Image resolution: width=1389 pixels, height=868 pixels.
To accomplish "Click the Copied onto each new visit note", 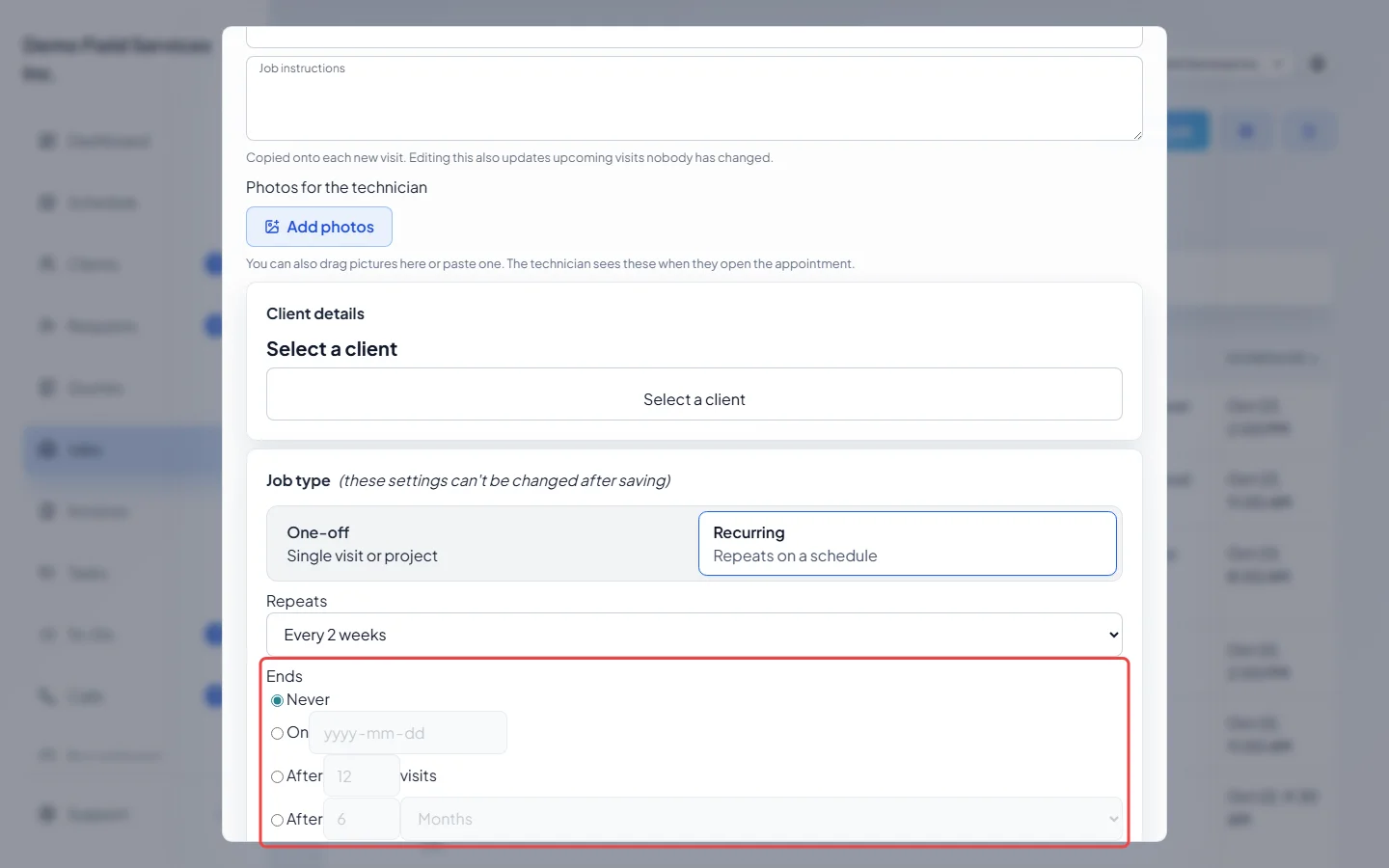I will 509,157.
